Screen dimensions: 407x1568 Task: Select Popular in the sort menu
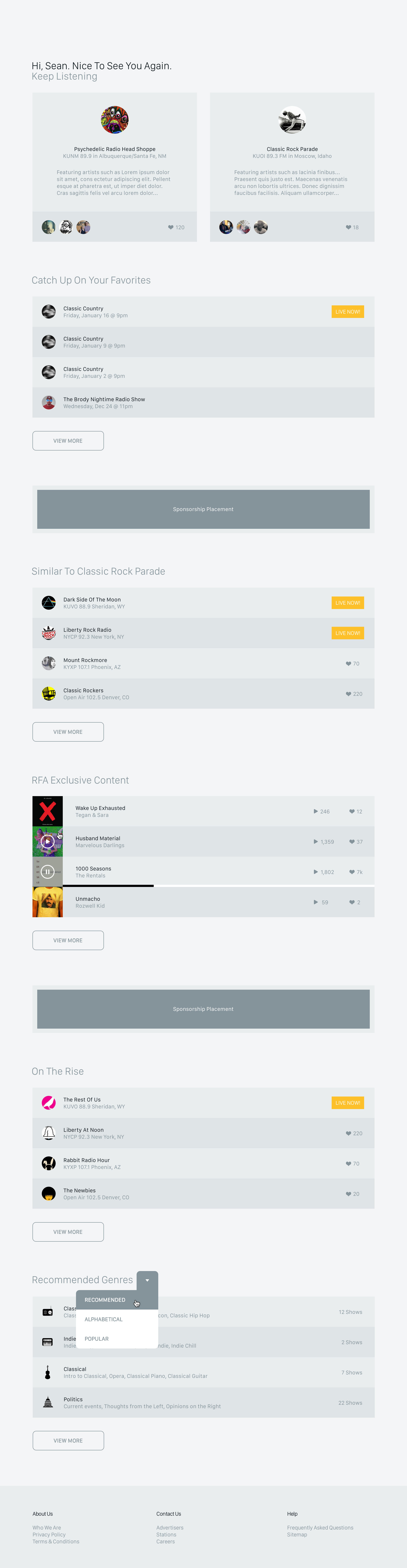(x=97, y=1339)
